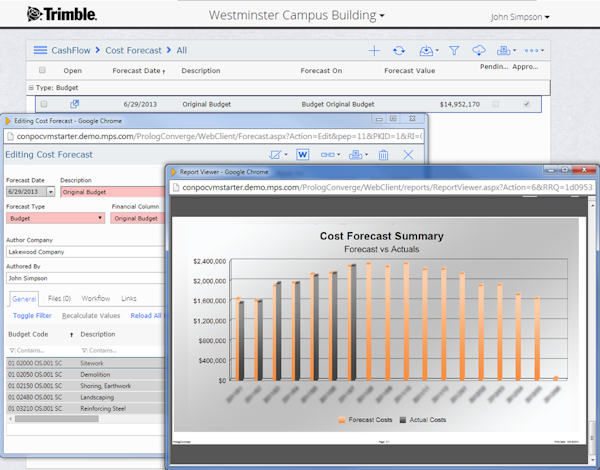Click the cloud download icon
This screenshot has width=600, height=470.
click(x=479, y=50)
